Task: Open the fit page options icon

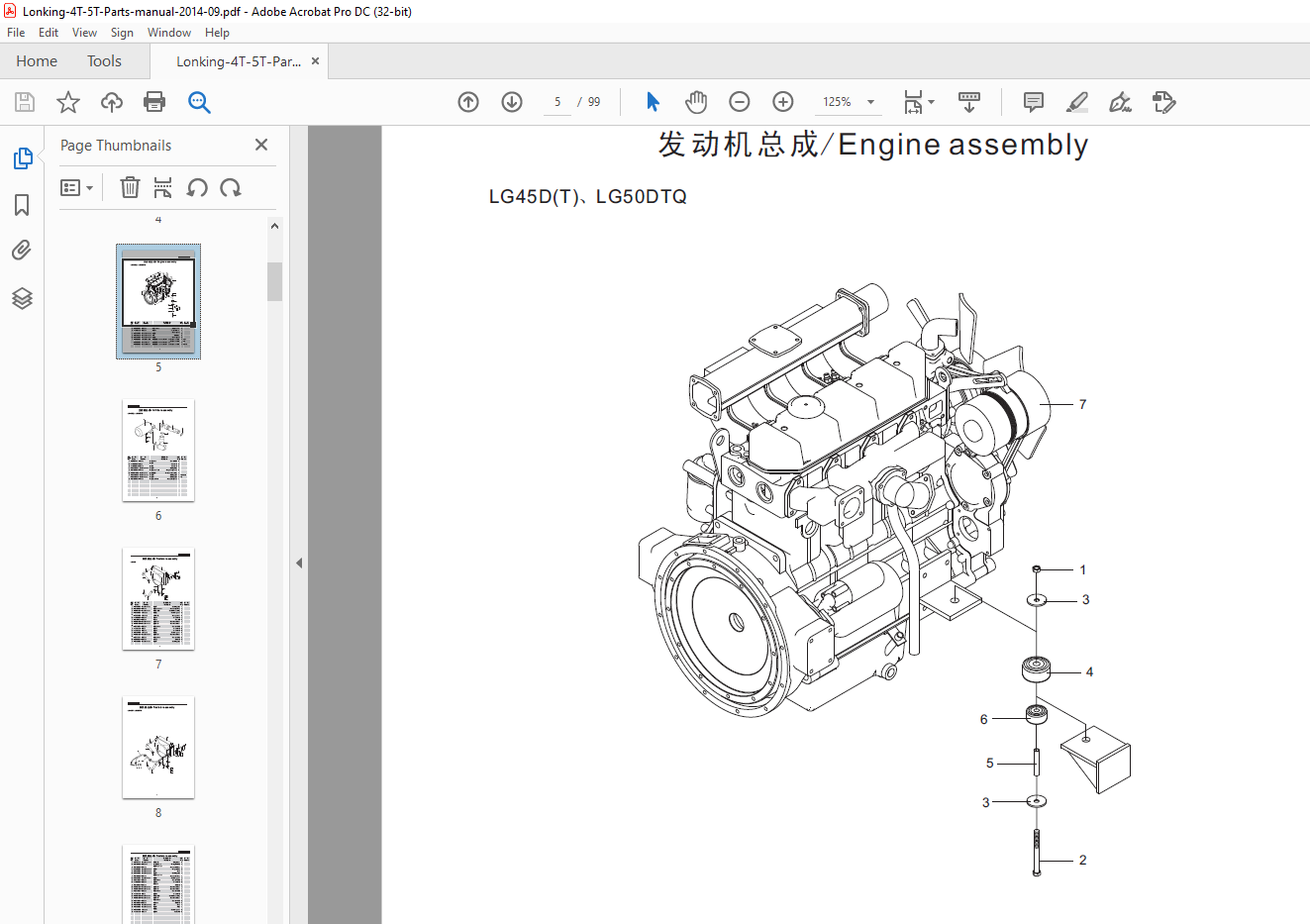Action: [919, 102]
